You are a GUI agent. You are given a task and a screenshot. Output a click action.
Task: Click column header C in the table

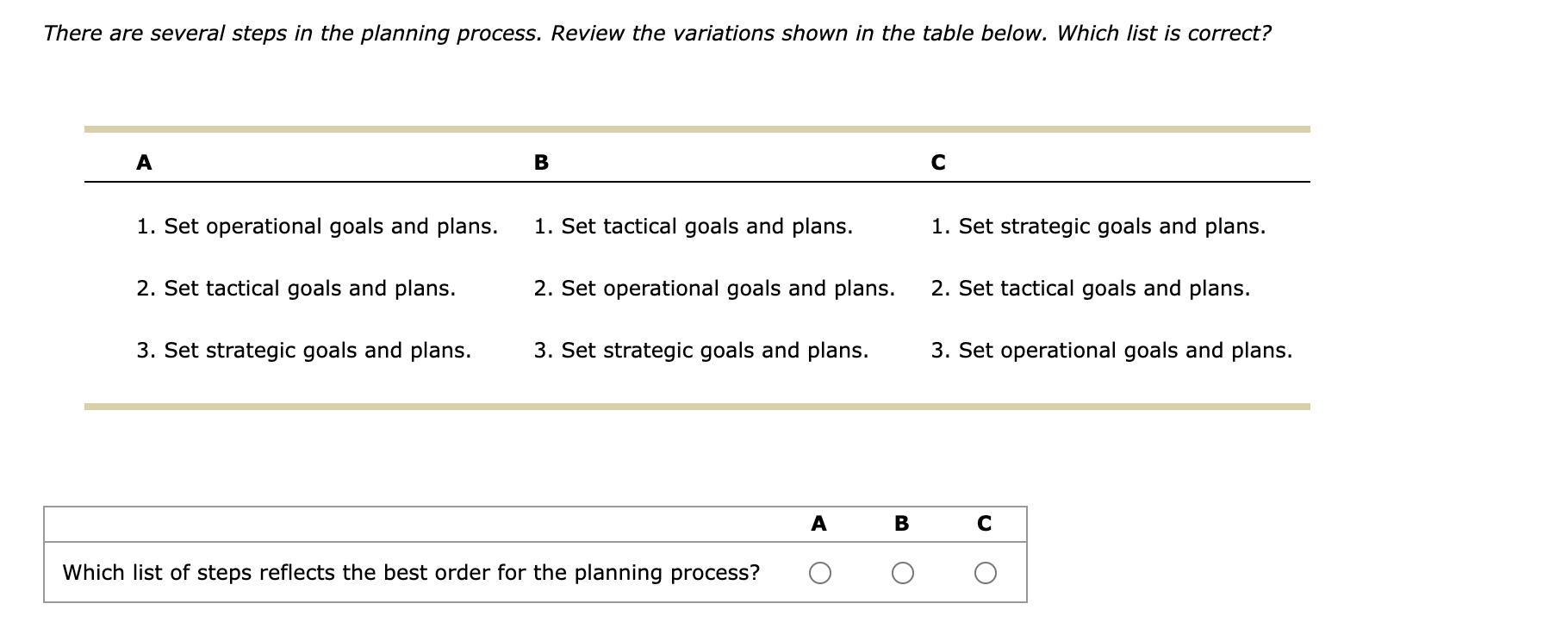click(939, 163)
